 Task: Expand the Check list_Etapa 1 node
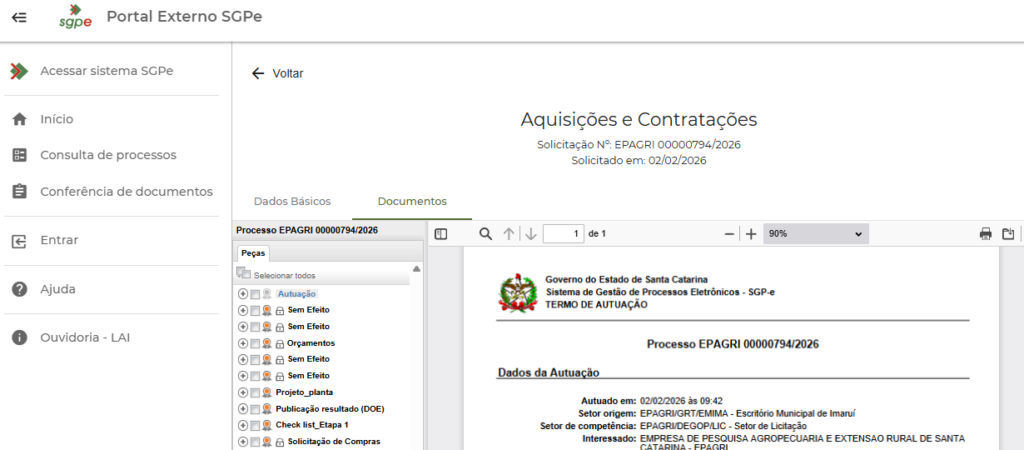[x=243, y=425]
